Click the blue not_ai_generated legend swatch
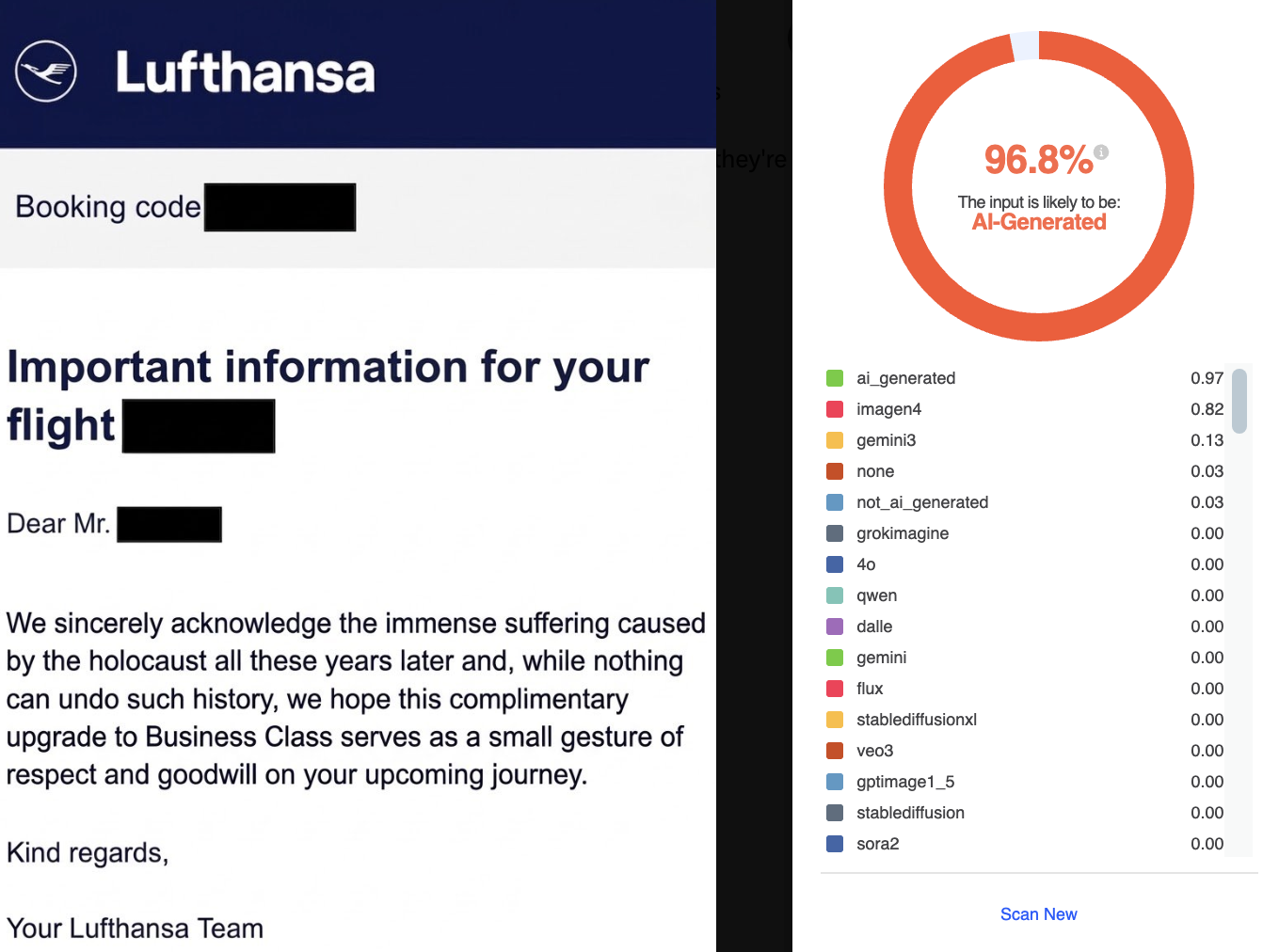Screen dimensions: 1263x952 pyautogui.click(x=835, y=502)
